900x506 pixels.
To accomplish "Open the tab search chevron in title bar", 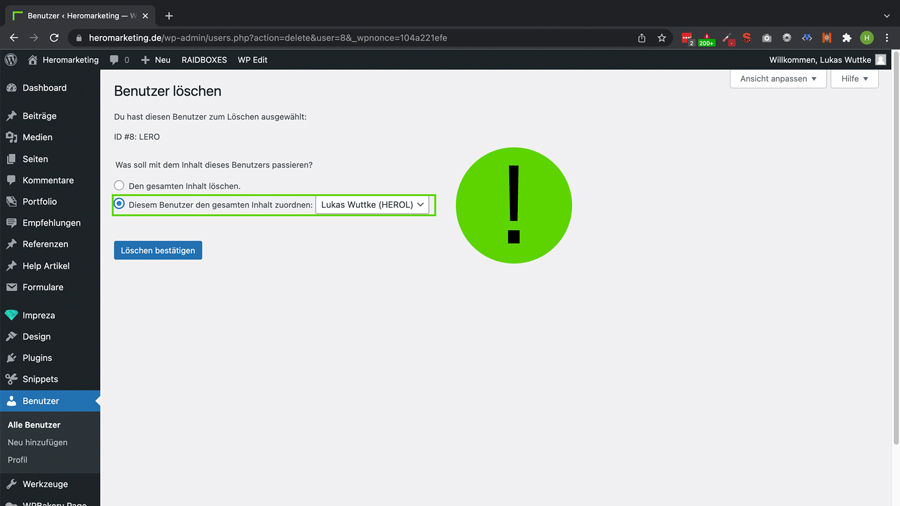I will [x=887, y=16].
